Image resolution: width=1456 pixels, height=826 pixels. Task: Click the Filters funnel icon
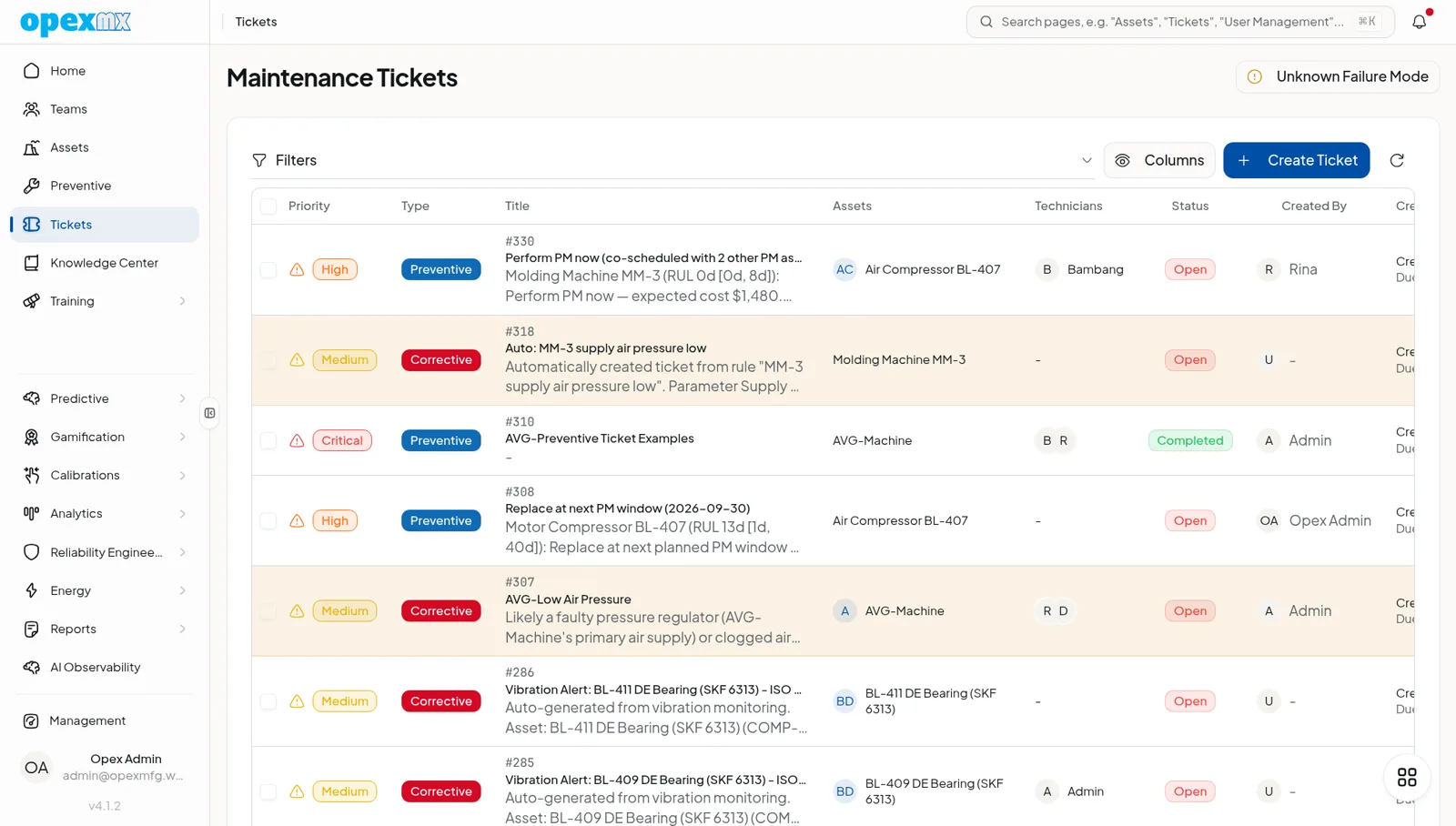point(259,160)
